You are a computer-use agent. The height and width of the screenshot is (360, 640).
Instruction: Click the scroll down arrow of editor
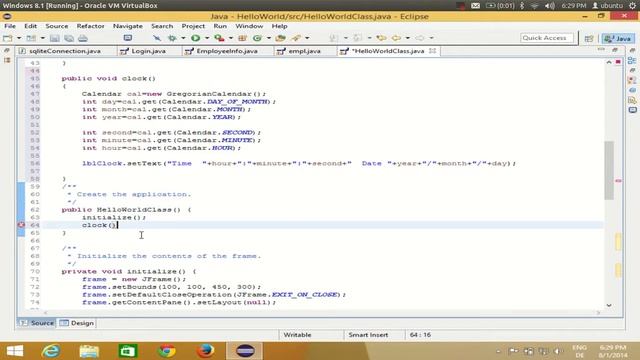pyautogui.click(x=609, y=305)
